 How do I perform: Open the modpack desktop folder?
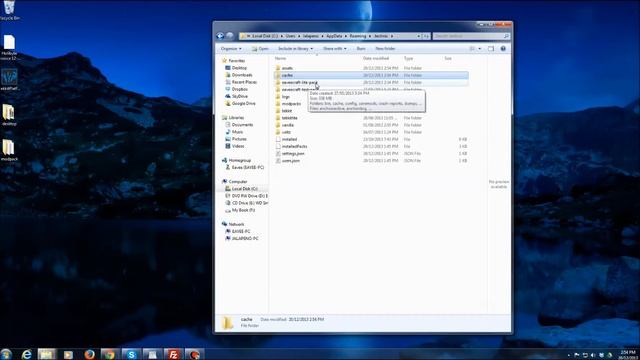[x=9, y=150]
